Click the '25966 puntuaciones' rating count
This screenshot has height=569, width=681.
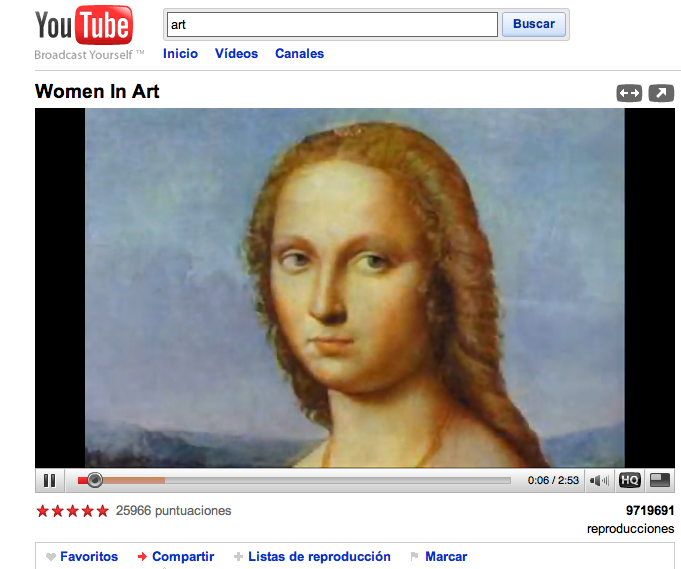tap(173, 511)
